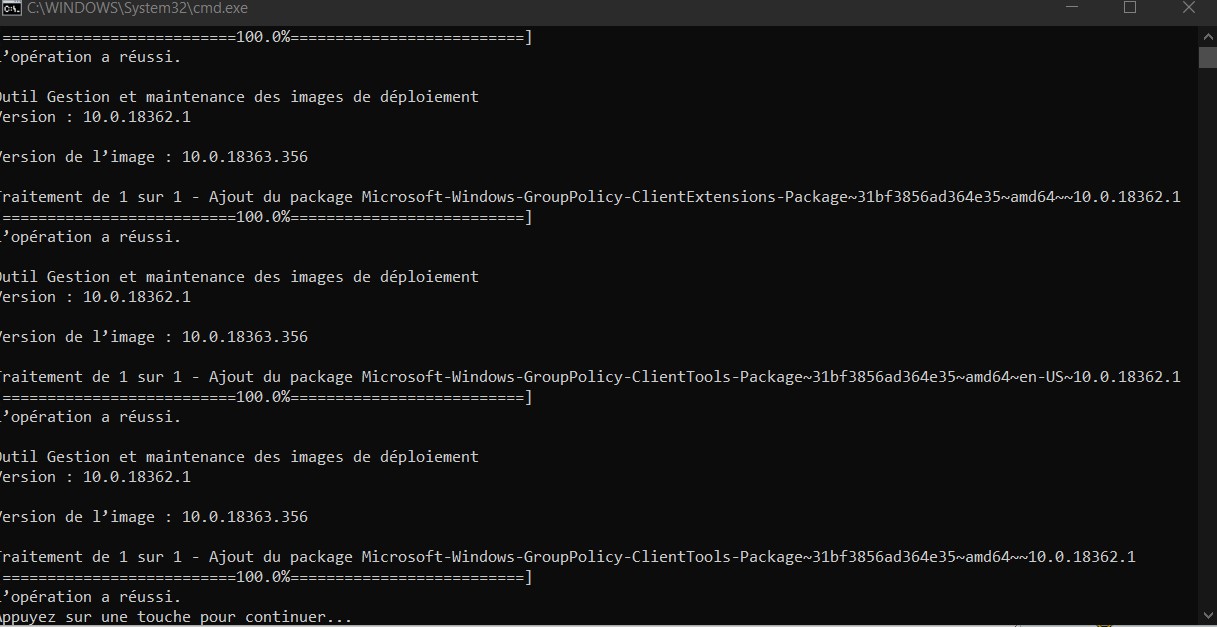
Task: Click the vertical scrollbar thumb
Action: tap(1208, 56)
